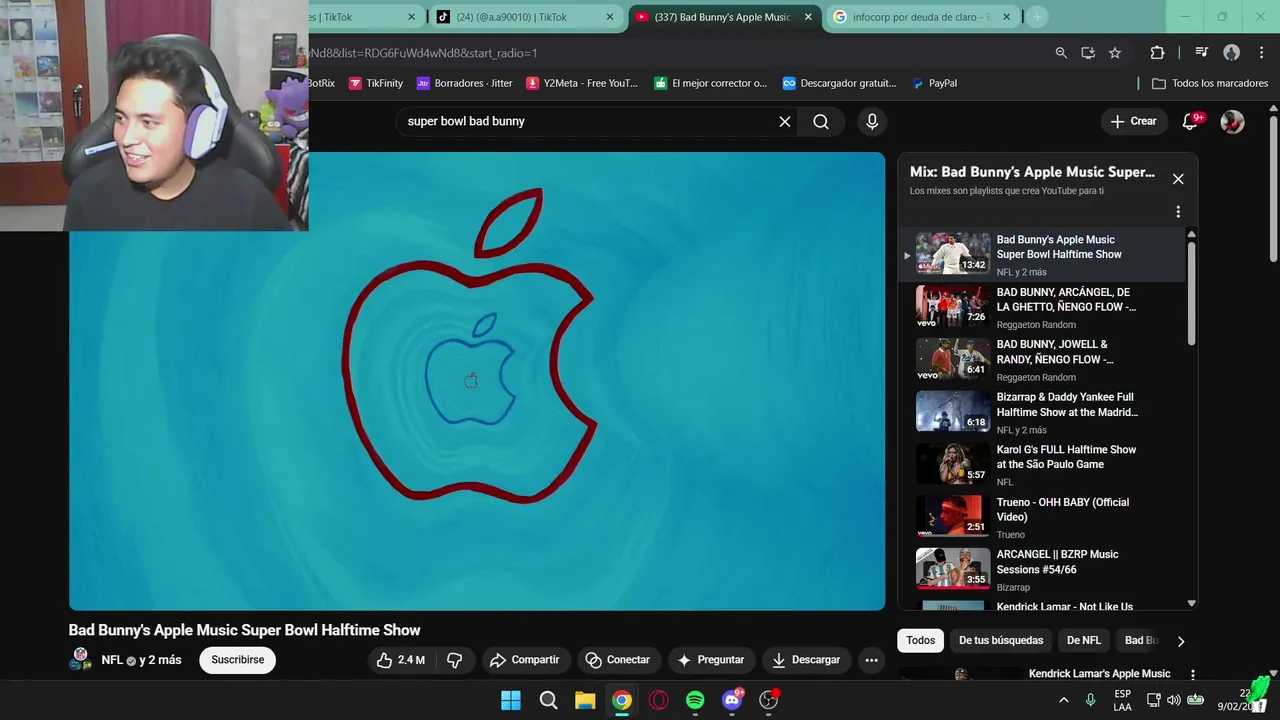
Task: Switch to the 'infocorp por deuda de claro' tab
Action: (922, 17)
